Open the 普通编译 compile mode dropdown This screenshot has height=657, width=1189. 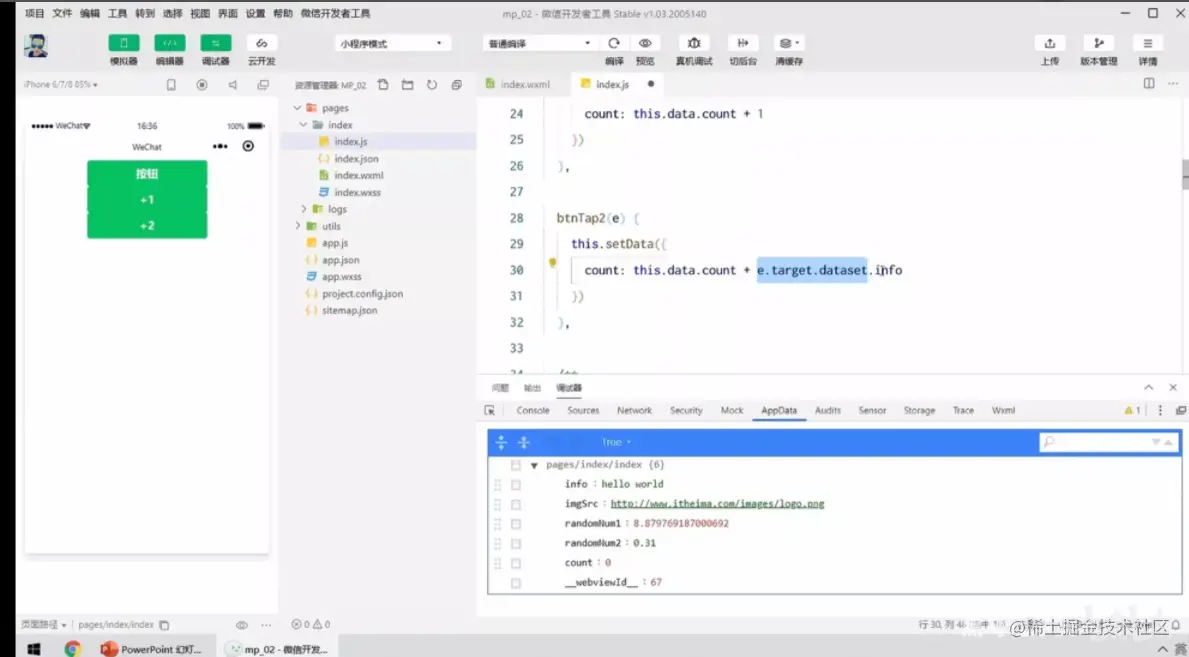pyautogui.click(x=540, y=43)
